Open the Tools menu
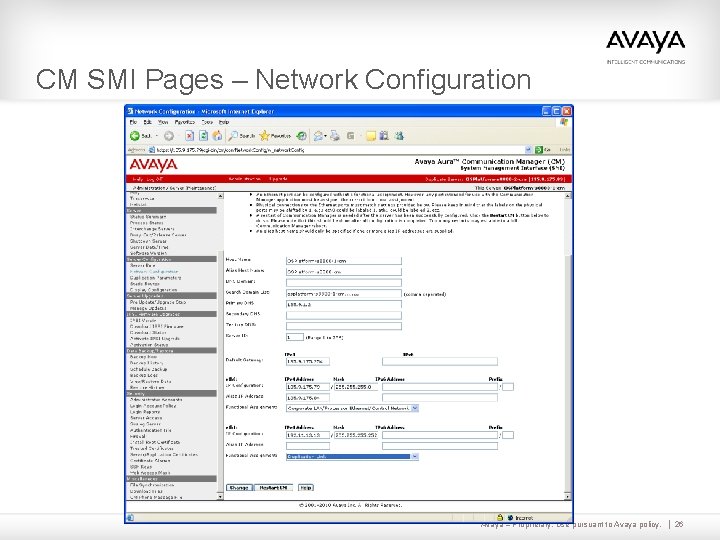The height and width of the screenshot is (540, 720). pyautogui.click(x=207, y=122)
